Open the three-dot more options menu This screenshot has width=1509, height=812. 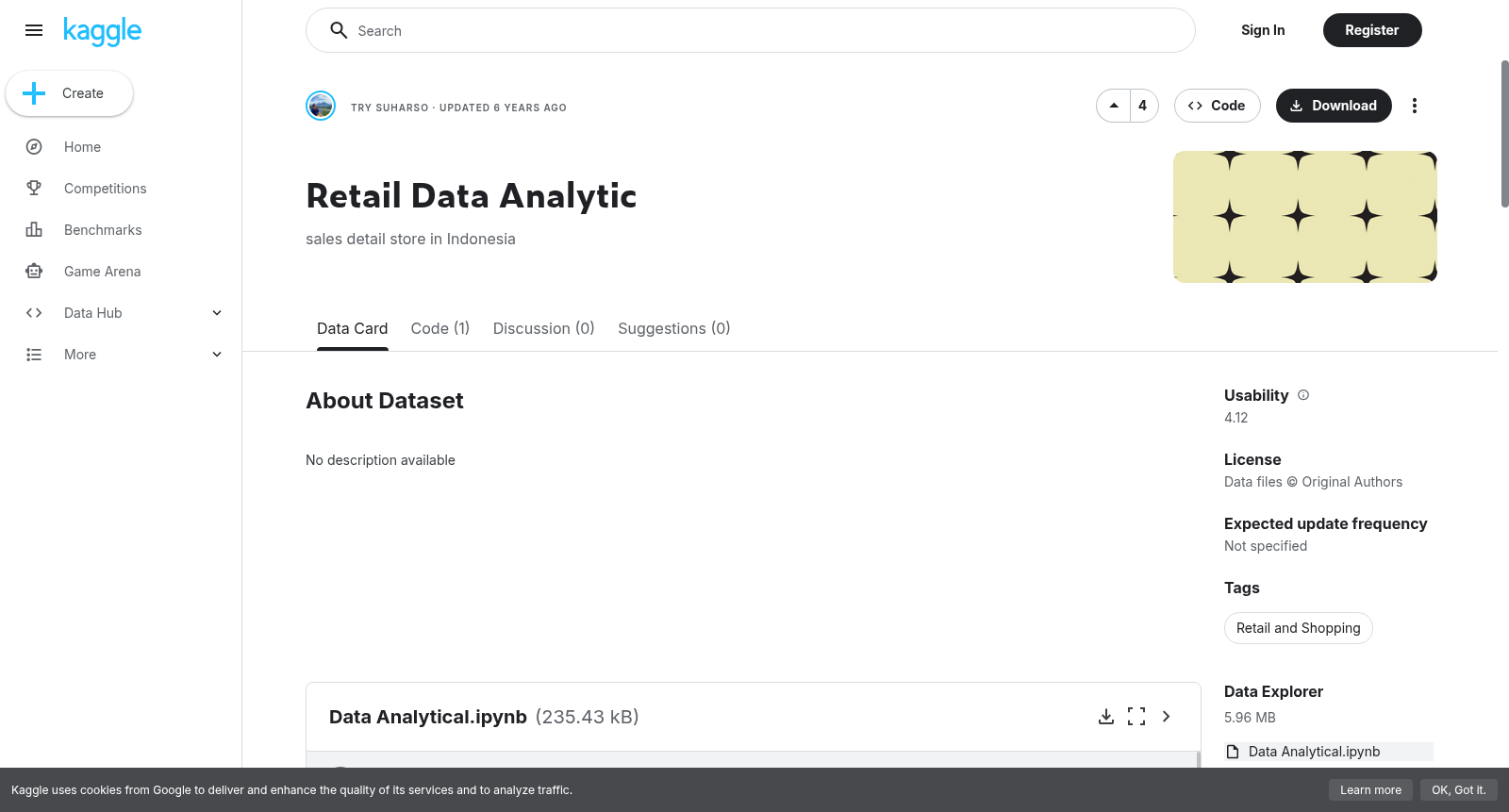coord(1414,106)
